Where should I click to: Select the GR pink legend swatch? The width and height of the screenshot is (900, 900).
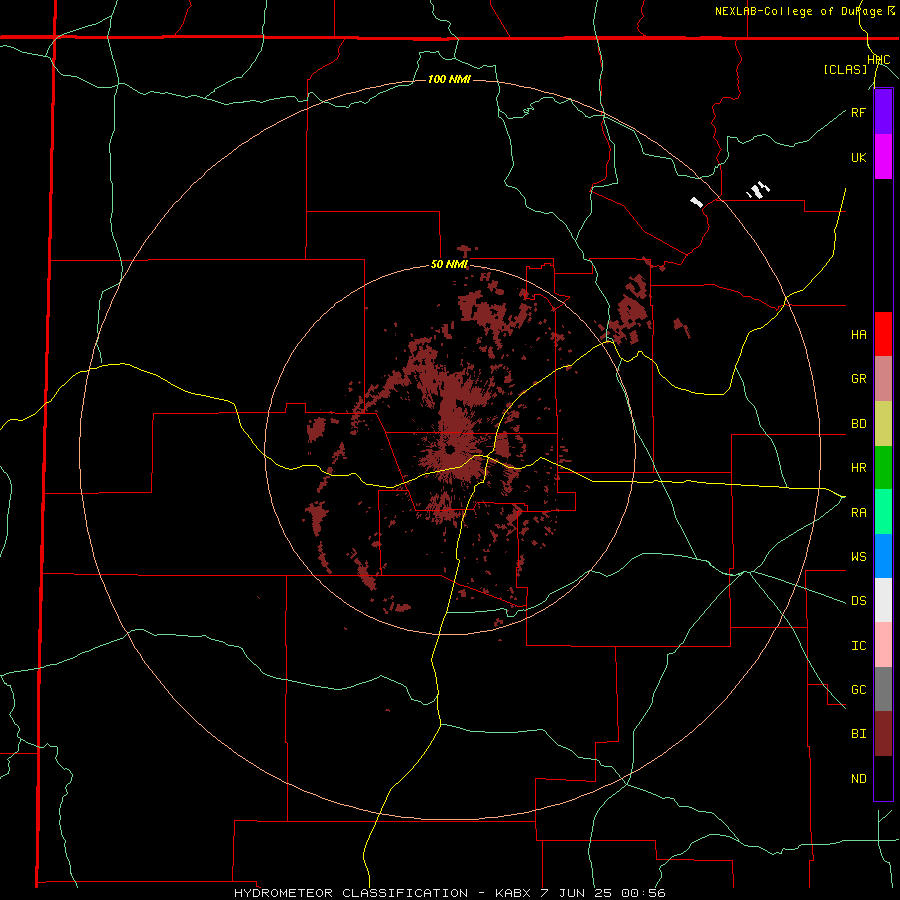[x=883, y=378]
